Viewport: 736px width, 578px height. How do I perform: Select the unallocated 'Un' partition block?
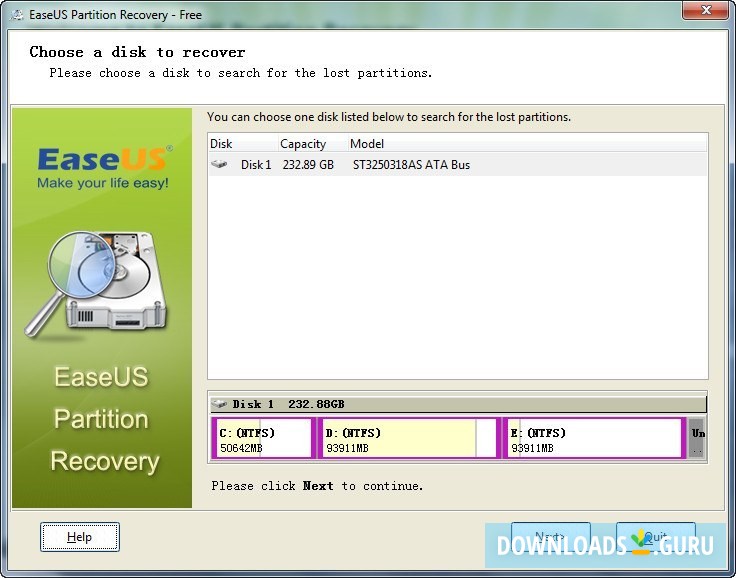click(x=697, y=438)
